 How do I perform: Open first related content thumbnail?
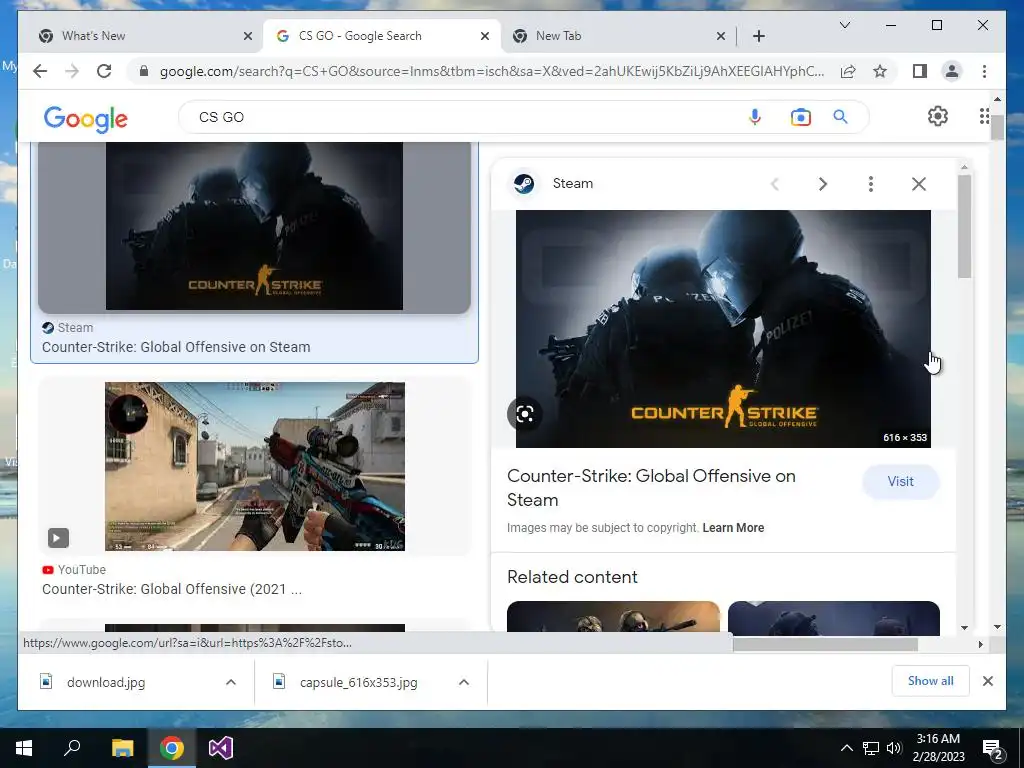tap(613, 616)
